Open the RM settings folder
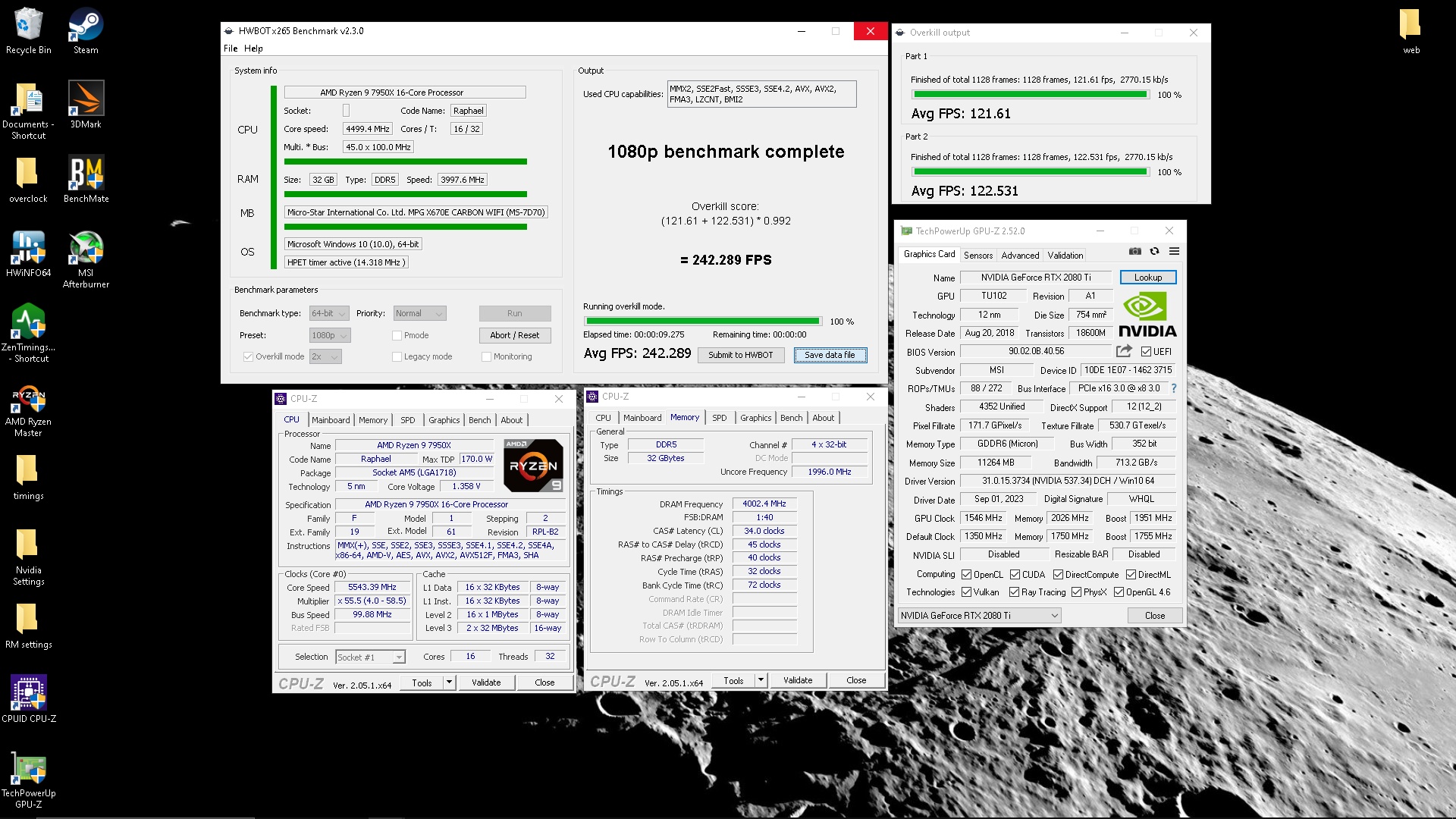 click(28, 626)
